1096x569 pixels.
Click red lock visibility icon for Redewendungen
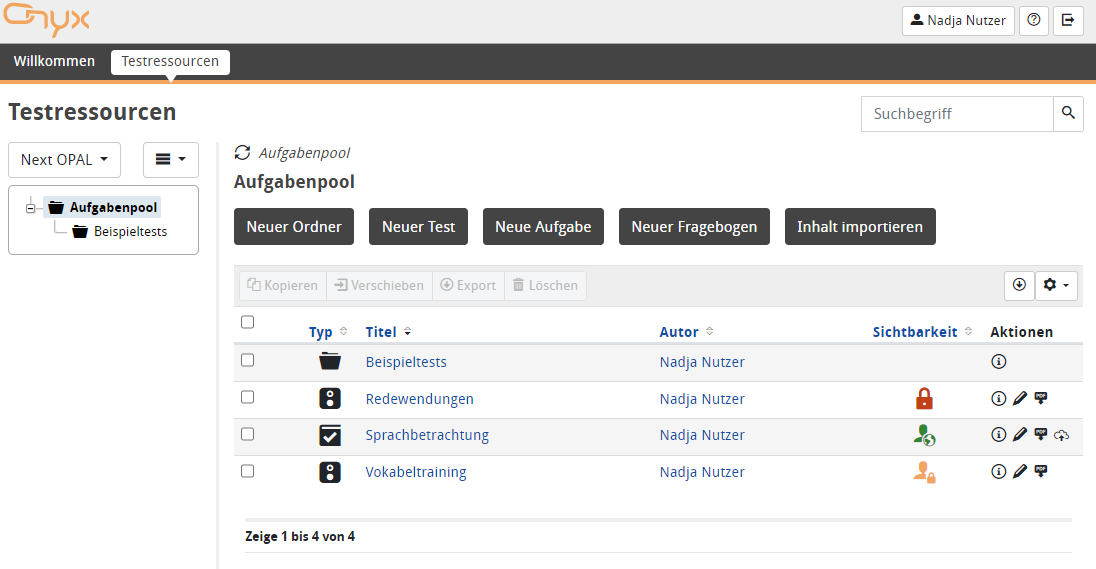pyautogui.click(x=924, y=398)
